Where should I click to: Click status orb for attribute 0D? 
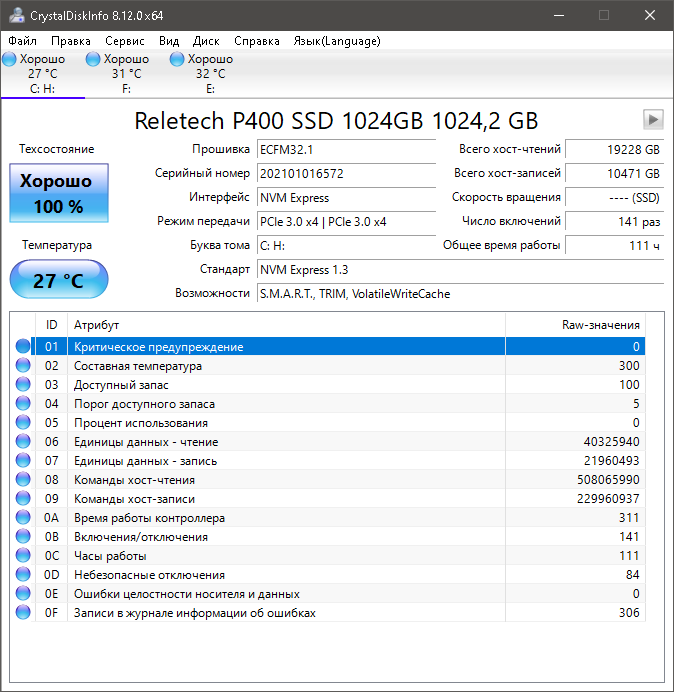[23, 575]
